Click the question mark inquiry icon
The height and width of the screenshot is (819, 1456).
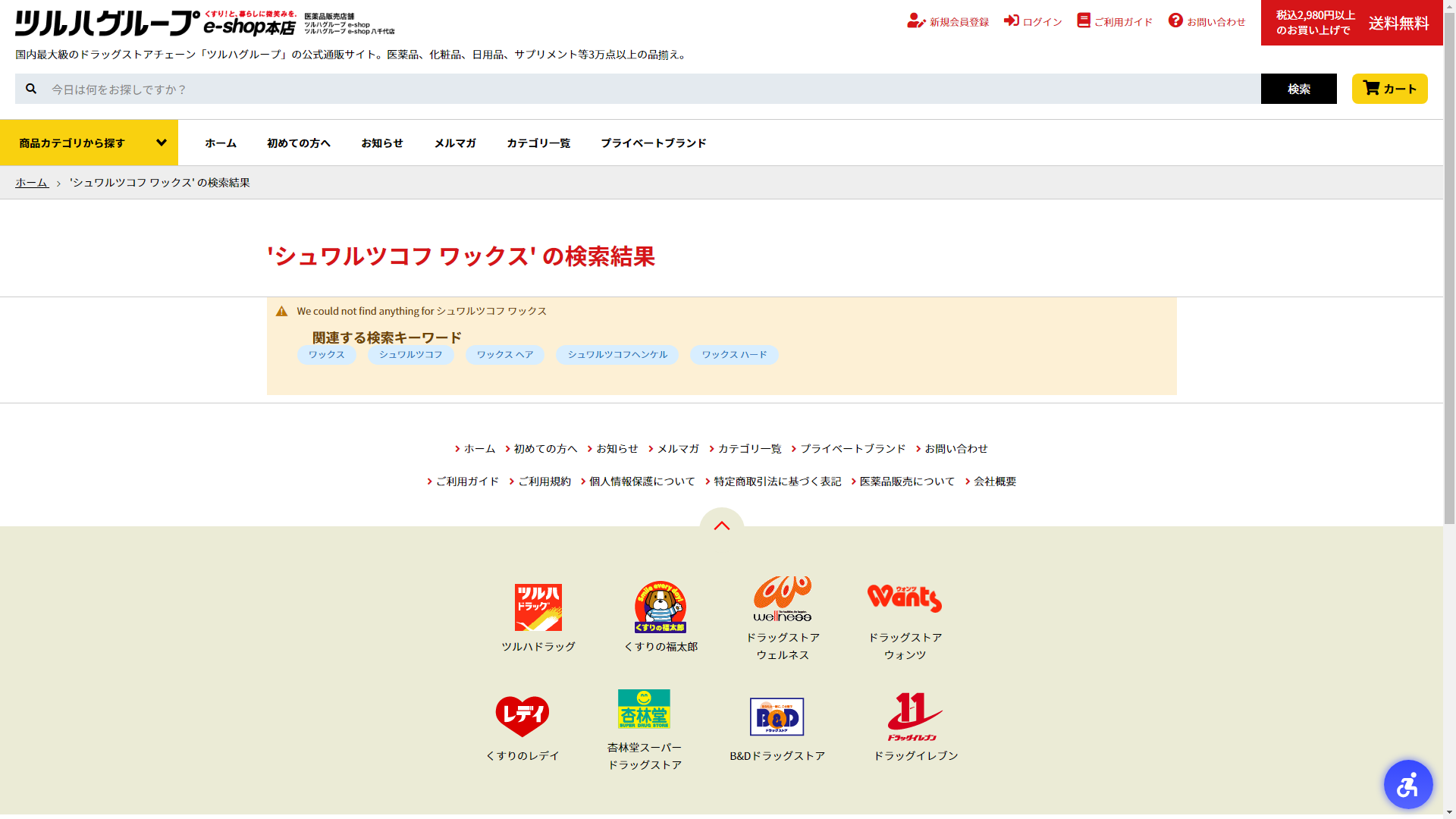[1175, 20]
